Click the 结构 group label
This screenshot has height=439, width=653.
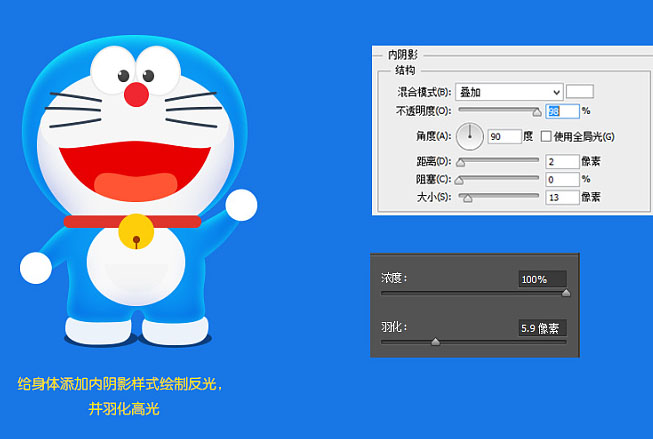[404, 70]
